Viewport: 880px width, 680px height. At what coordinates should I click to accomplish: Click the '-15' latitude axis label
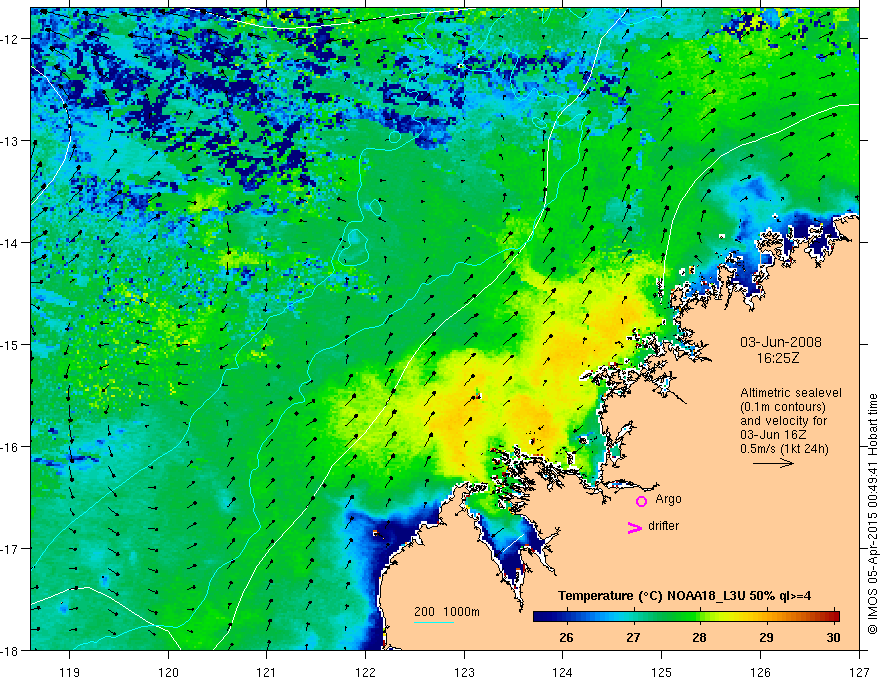(9, 345)
